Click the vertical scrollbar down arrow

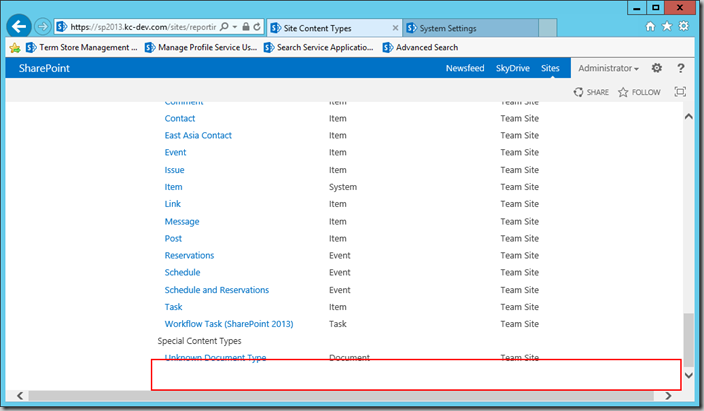(688, 375)
